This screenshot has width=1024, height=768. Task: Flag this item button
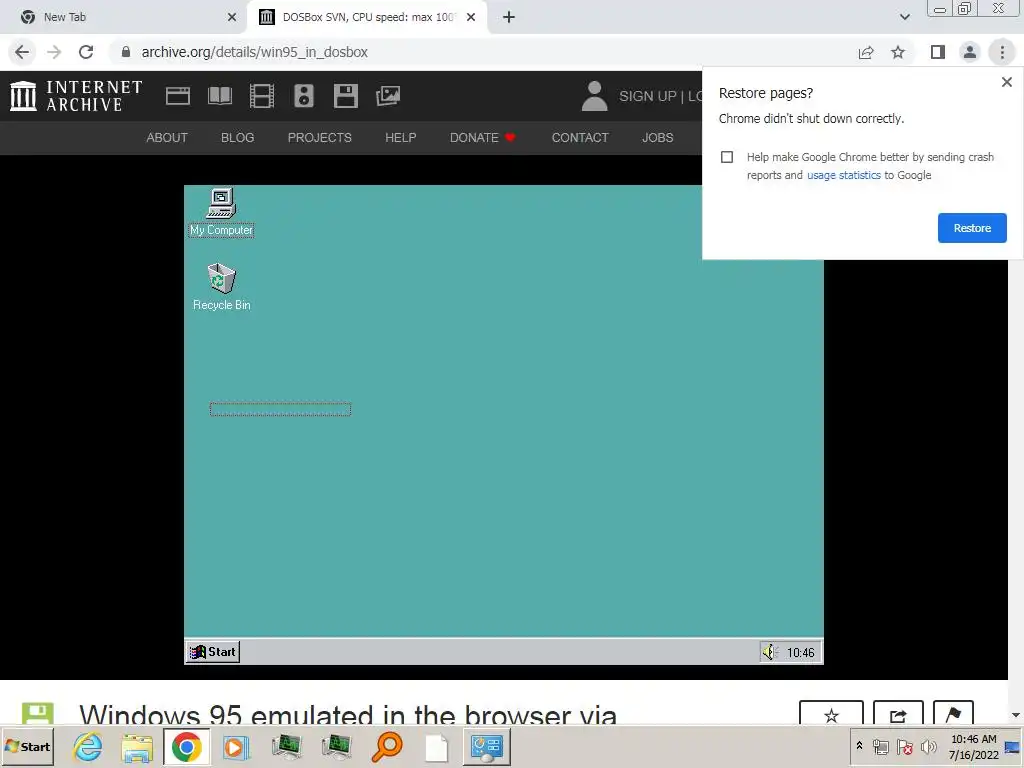point(953,714)
